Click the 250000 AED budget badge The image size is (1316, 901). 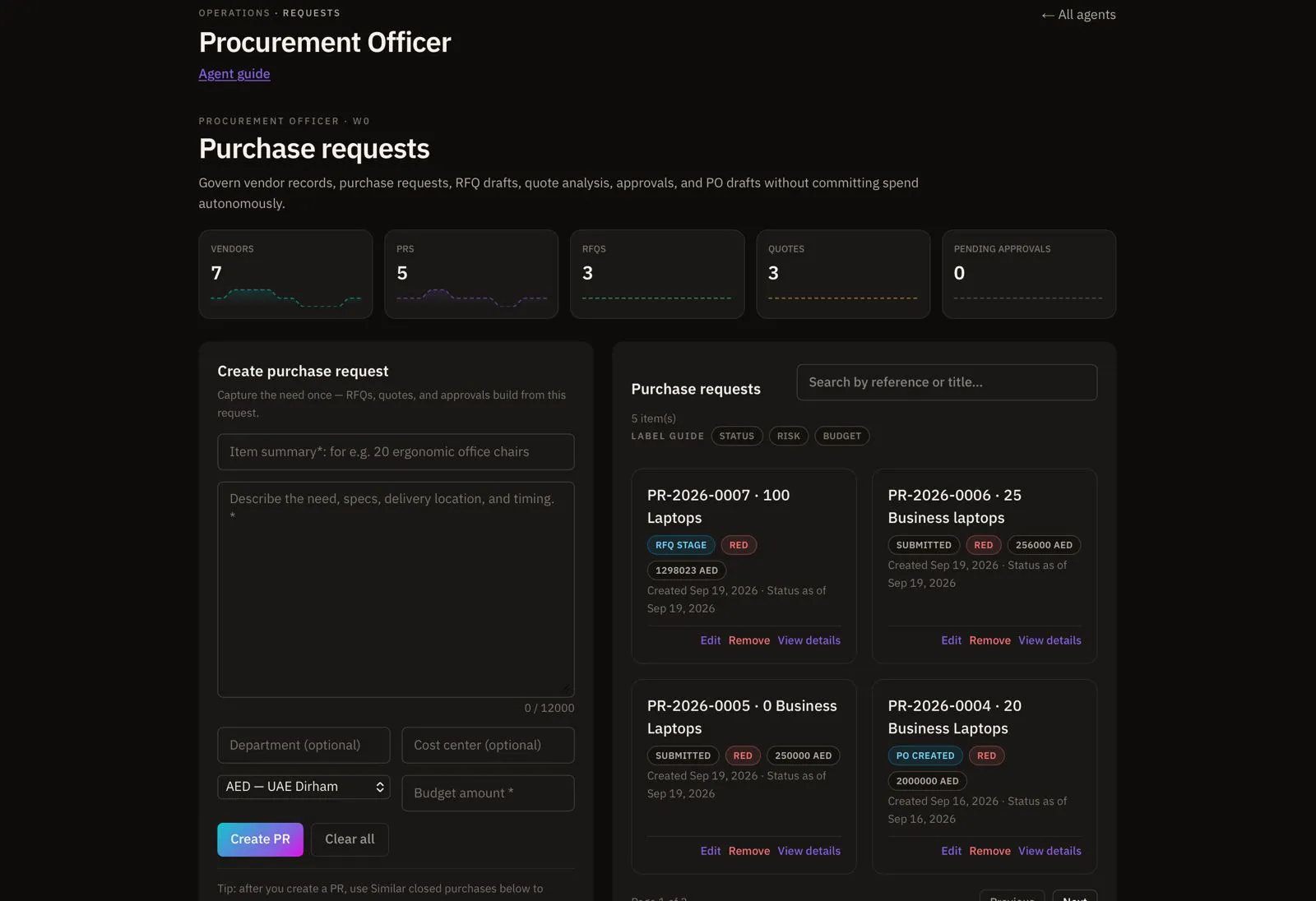point(803,755)
